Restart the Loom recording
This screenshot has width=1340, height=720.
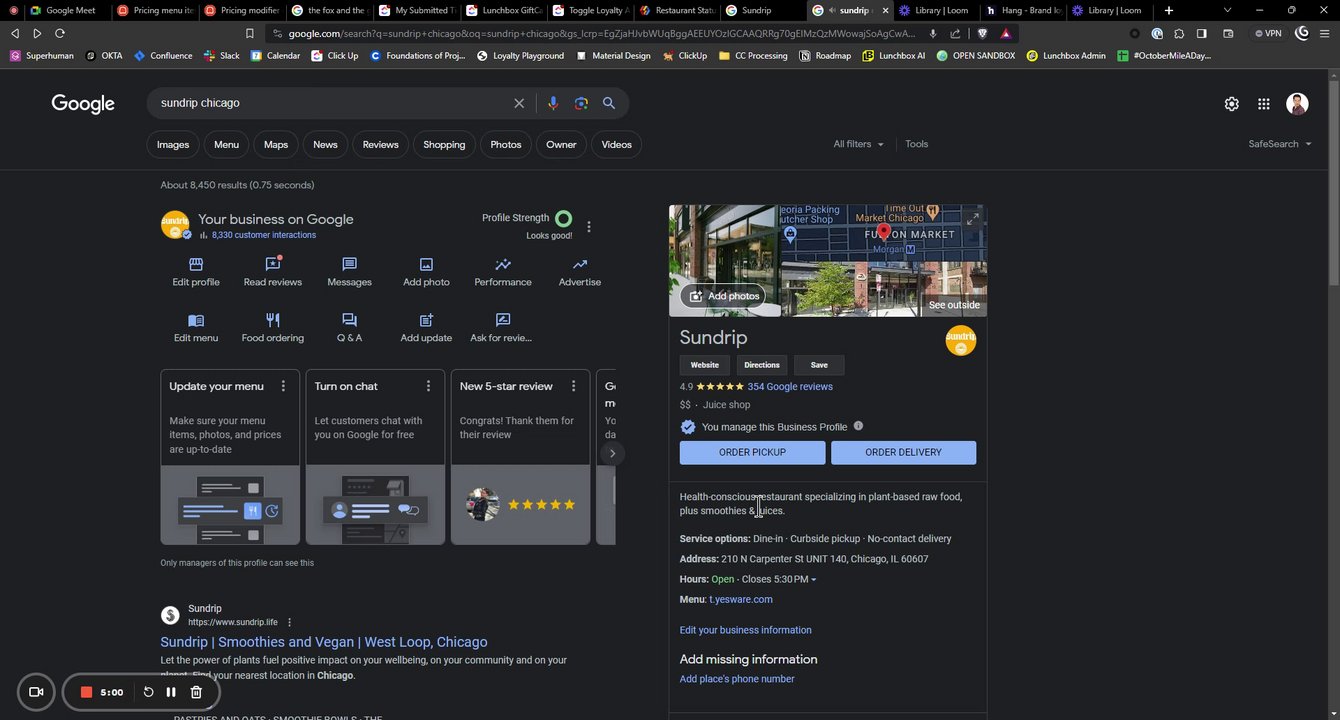(148, 692)
